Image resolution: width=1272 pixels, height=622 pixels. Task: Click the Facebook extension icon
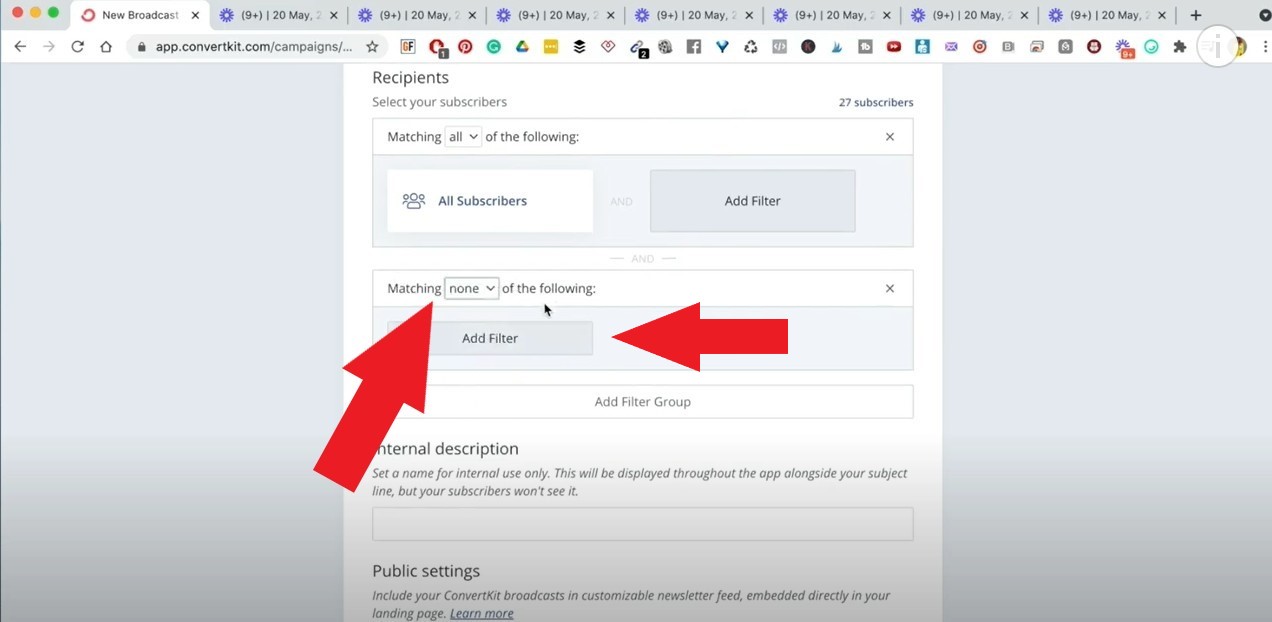pyautogui.click(x=693, y=46)
